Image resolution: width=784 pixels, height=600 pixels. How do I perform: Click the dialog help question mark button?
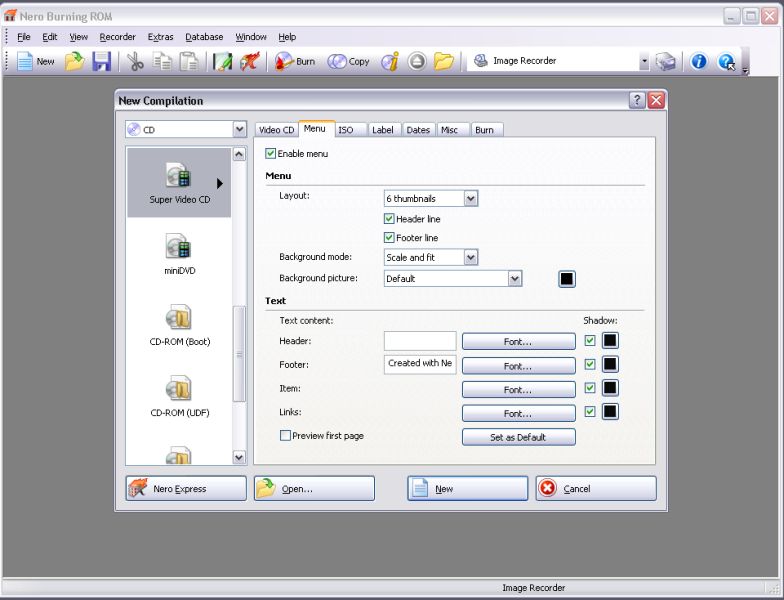coord(636,100)
